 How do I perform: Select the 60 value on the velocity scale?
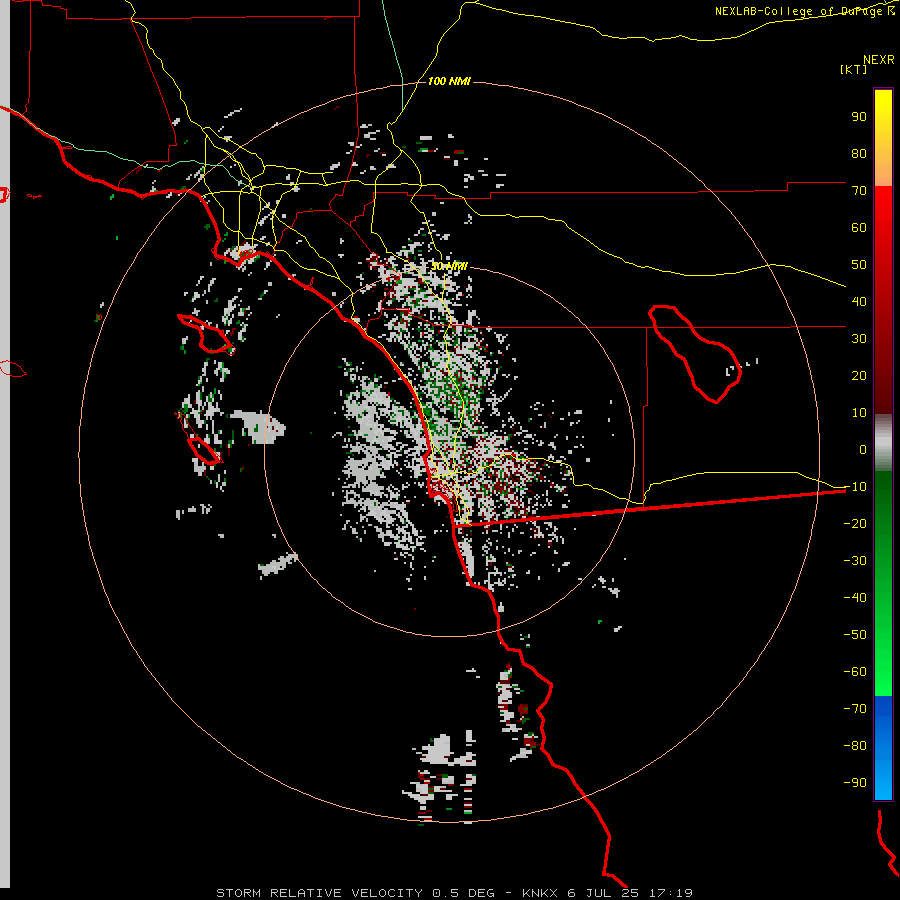[x=859, y=227]
